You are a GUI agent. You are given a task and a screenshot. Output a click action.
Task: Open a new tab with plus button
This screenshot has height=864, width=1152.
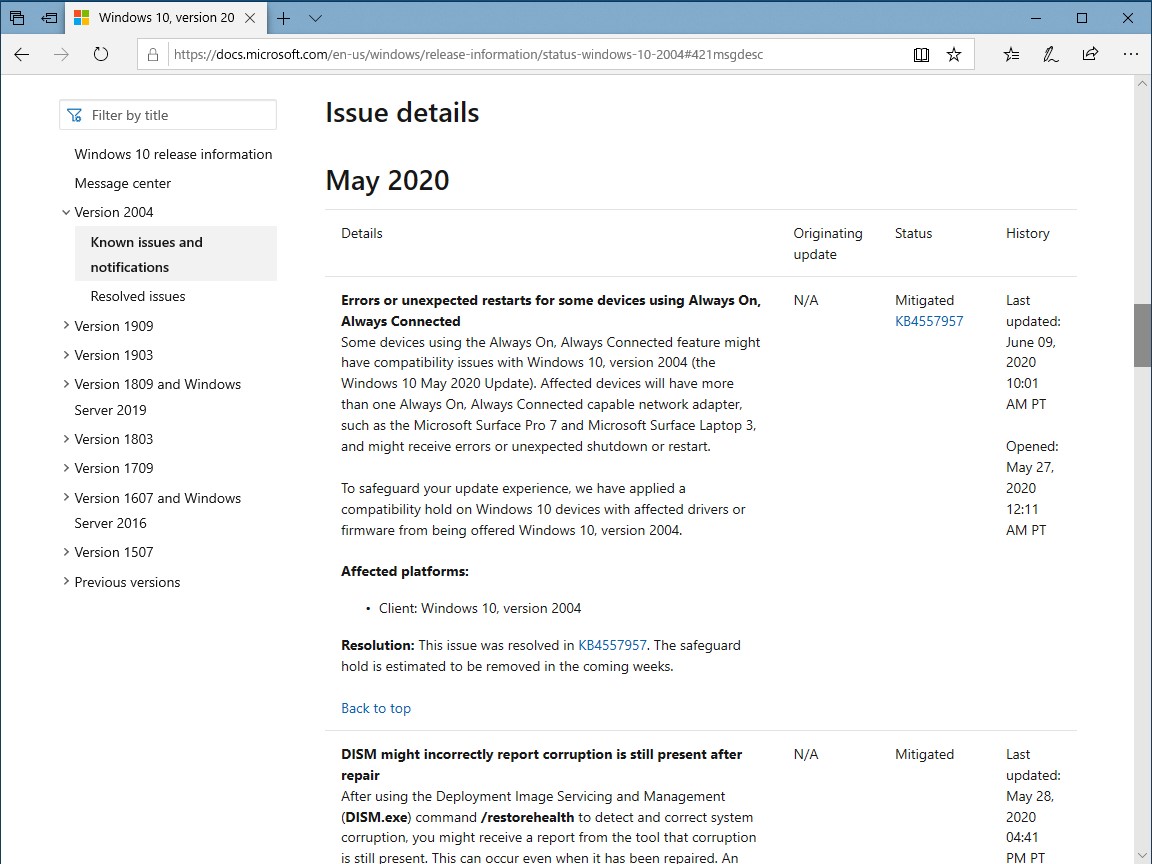tap(284, 18)
